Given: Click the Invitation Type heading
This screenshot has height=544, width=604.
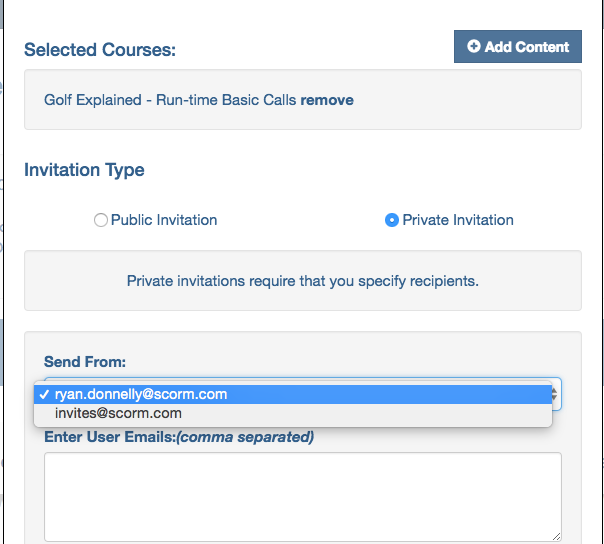Looking at the screenshot, I should 84,170.
